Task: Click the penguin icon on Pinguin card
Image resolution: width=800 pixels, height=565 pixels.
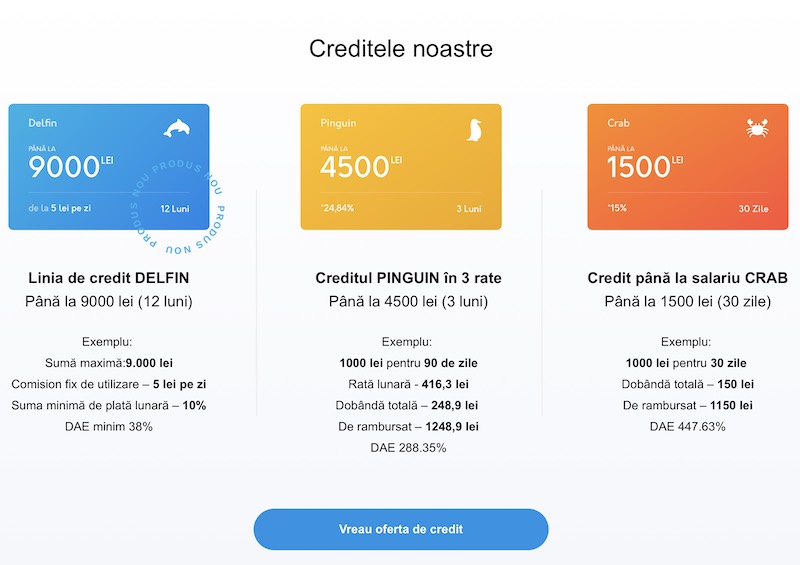Action: (474, 130)
